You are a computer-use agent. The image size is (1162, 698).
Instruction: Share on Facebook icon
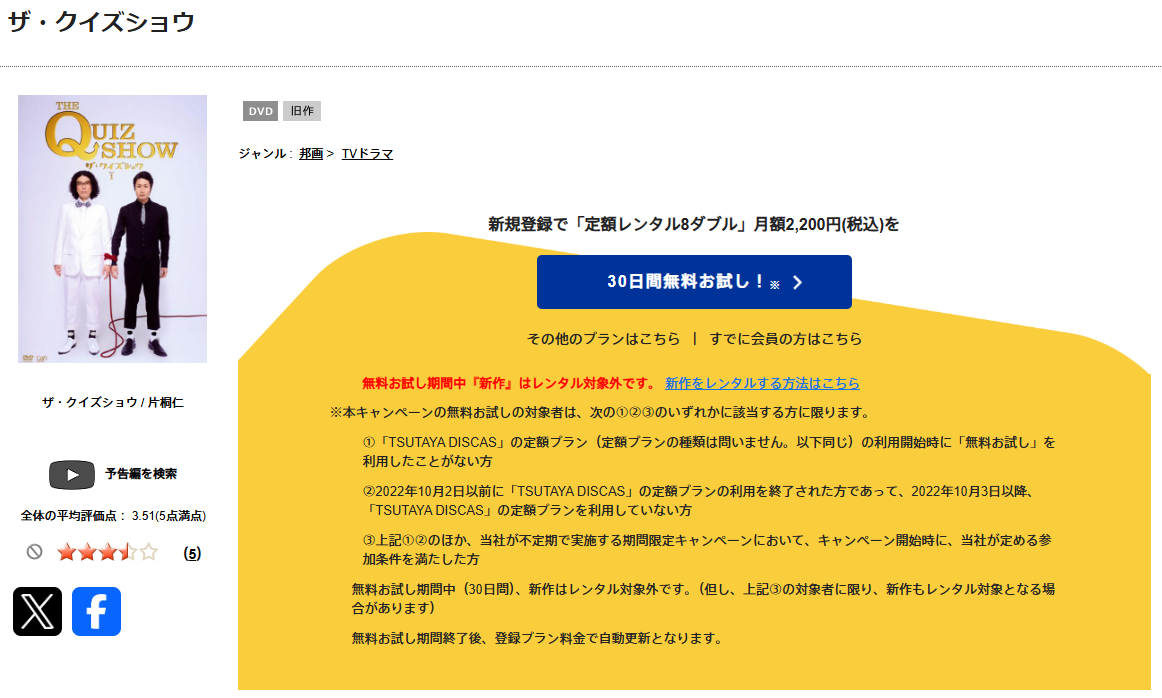(96, 611)
